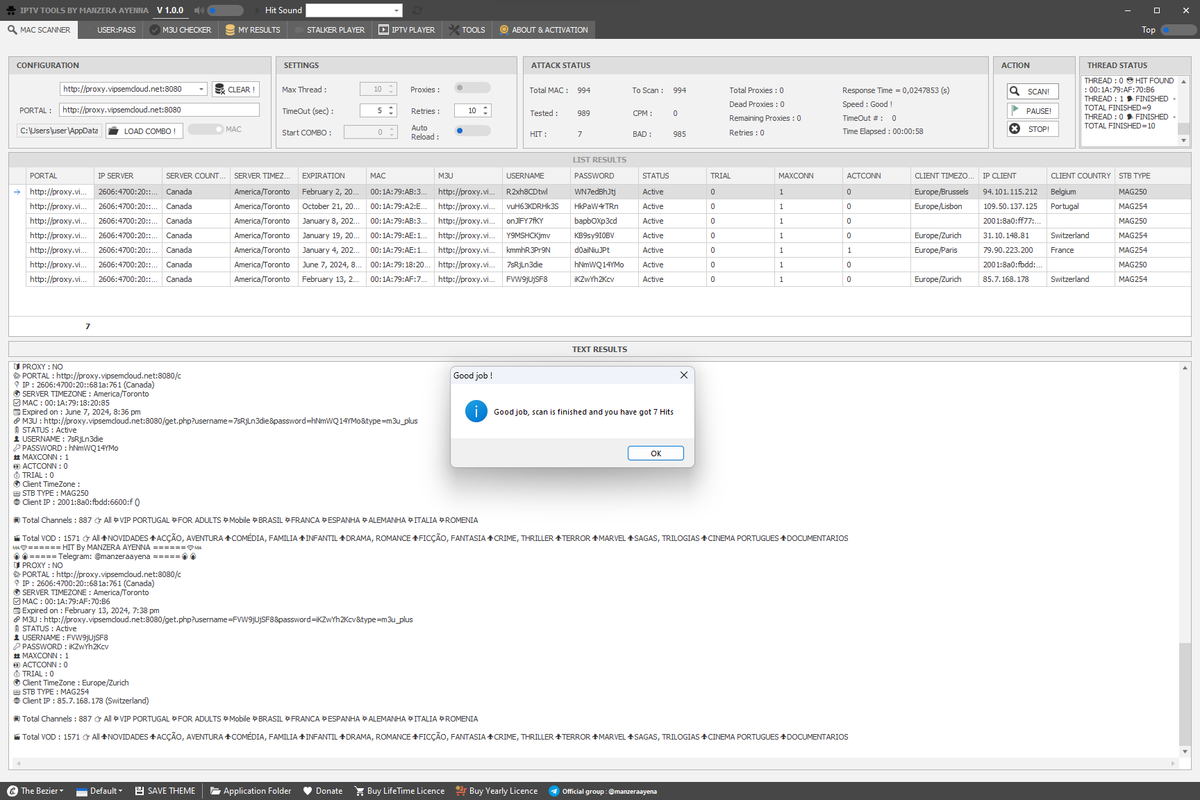Click the STOP! button
Image resolution: width=1200 pixels, height=800 pixels.
(x=1030, y=129)
